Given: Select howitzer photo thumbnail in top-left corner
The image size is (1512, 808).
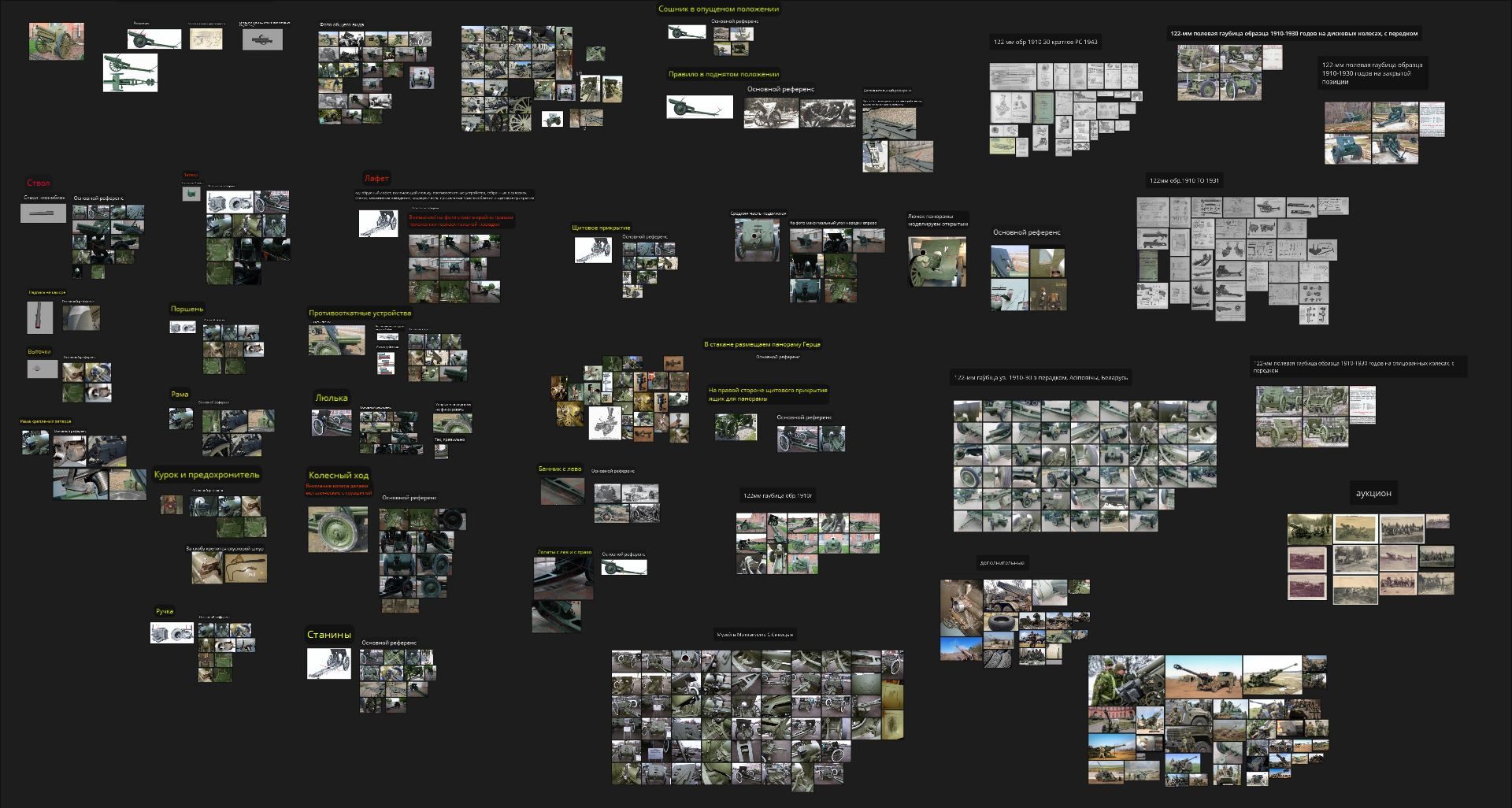Looking at the screenshot, I should (57, 41).
